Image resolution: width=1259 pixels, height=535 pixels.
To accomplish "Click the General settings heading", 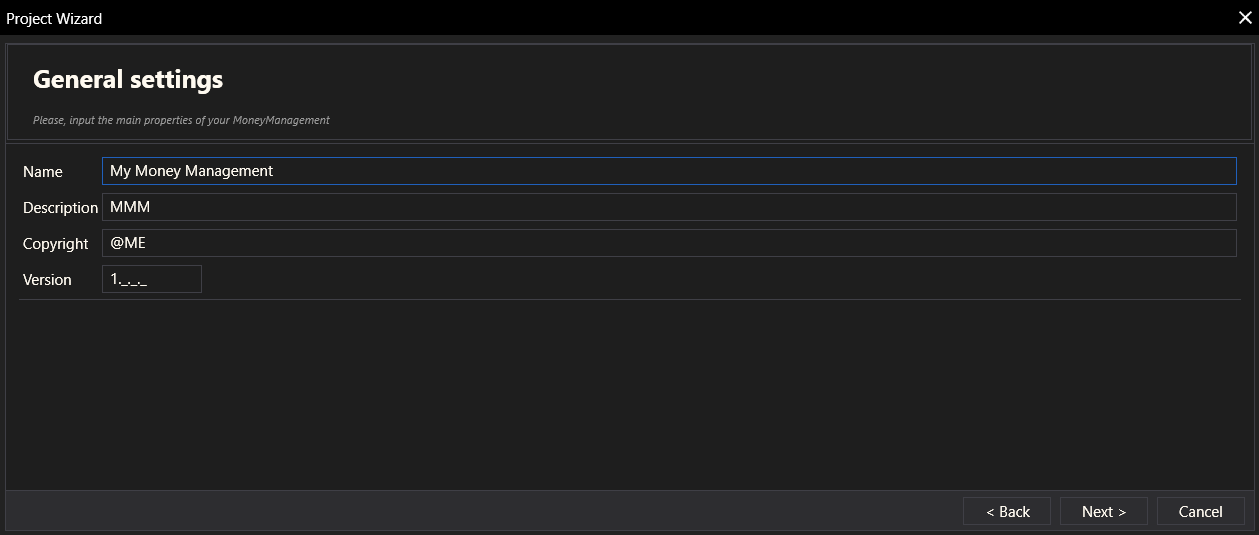I will tap(128, 79).
